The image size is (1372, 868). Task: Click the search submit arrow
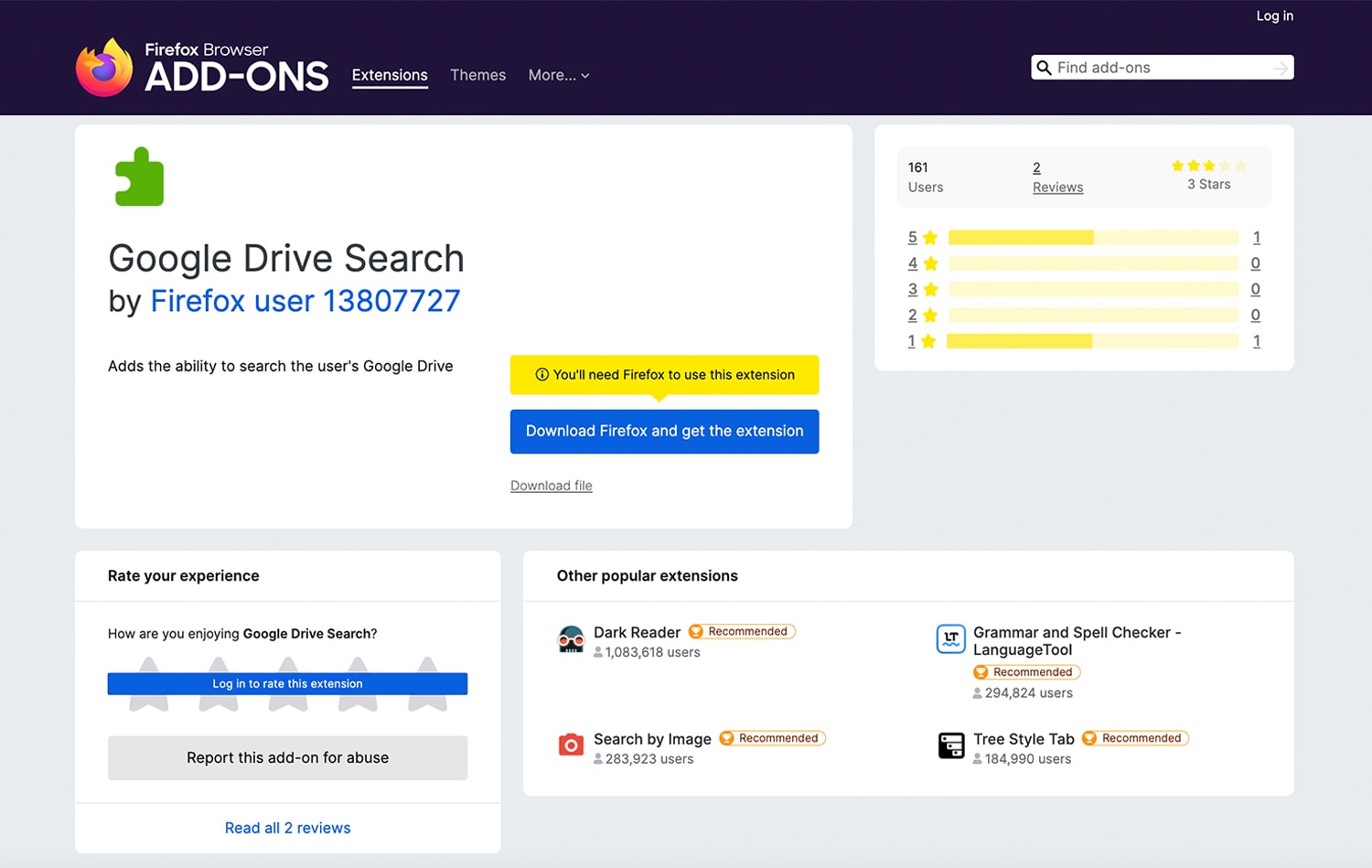coord(1281,67)
